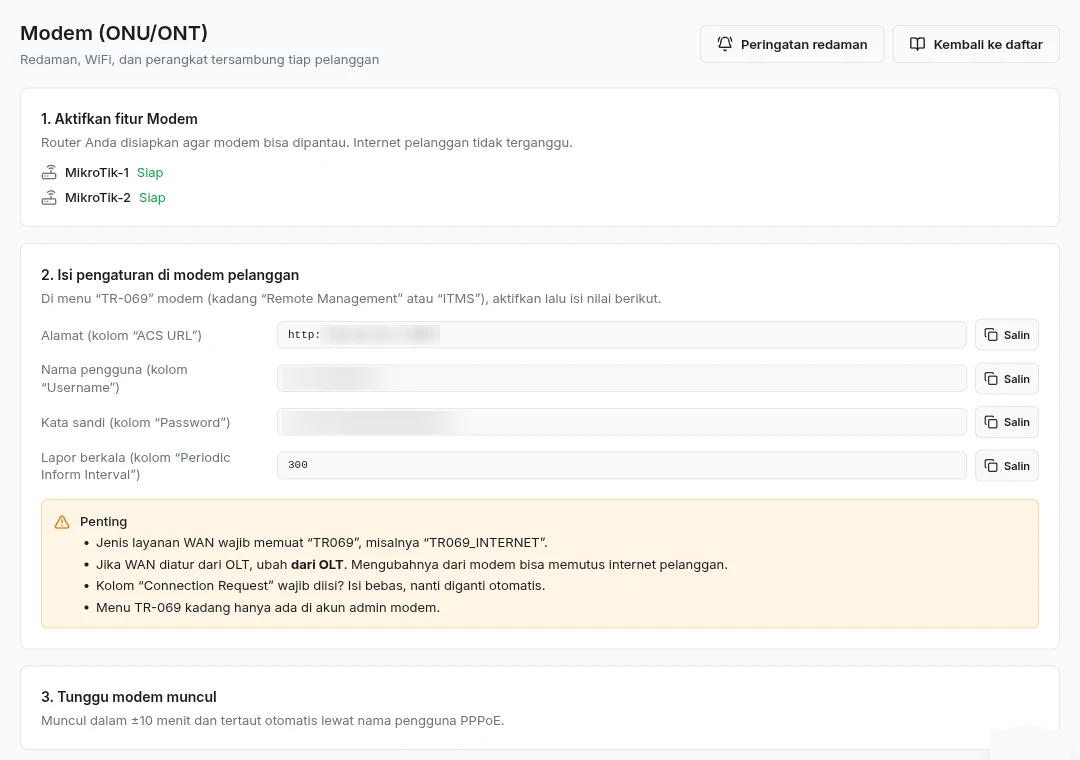Viewport: 1080px width, 760px height.
Task: Click the copy icon in the Username row
Action: (x=991, y=379)
